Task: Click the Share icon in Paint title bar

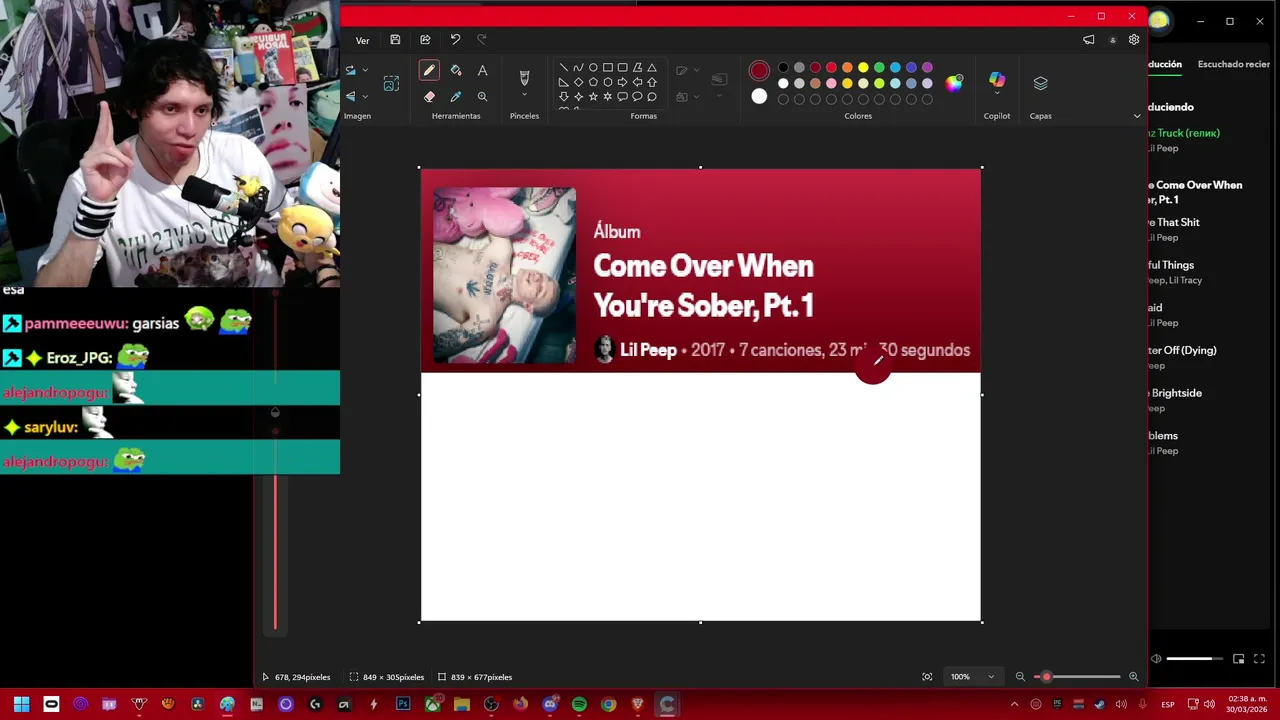Action: [425, 40]
